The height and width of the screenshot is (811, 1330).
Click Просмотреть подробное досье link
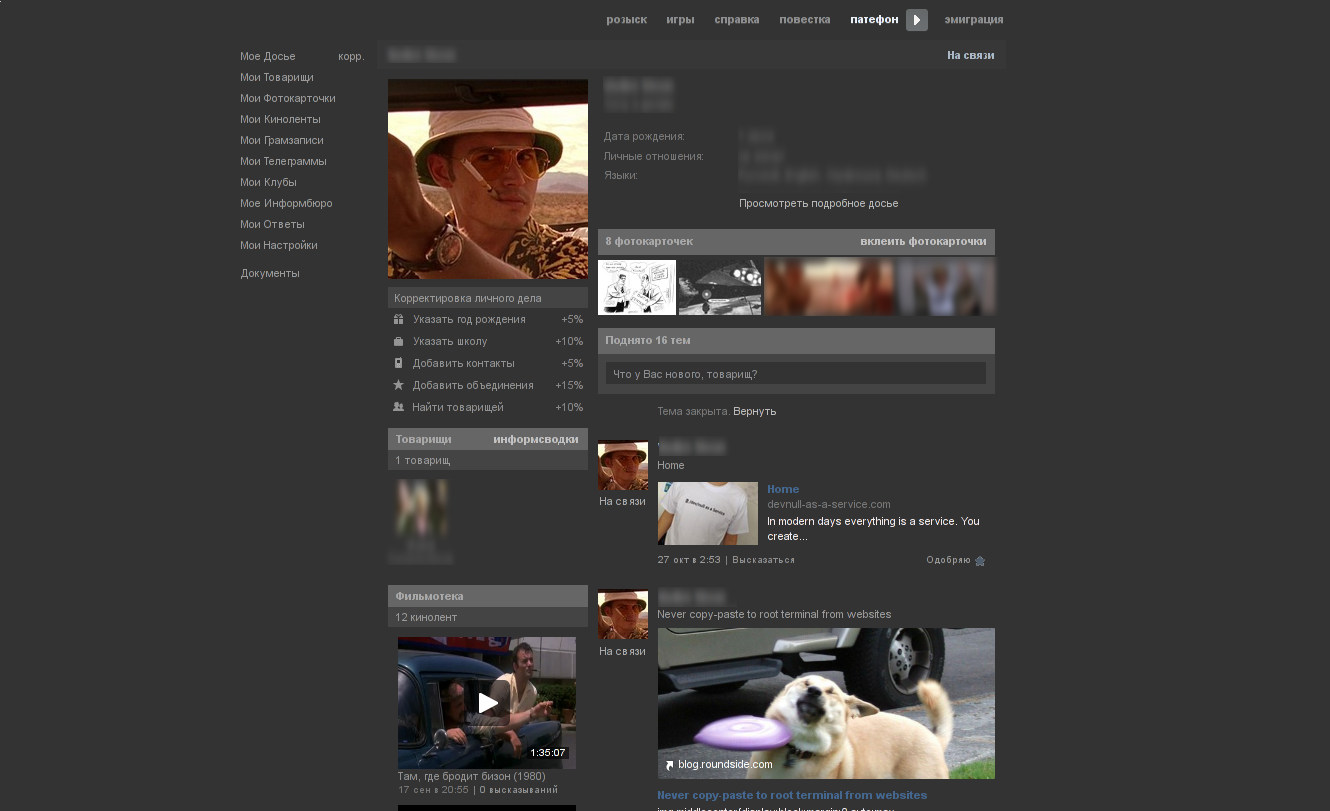click(819, 204)
